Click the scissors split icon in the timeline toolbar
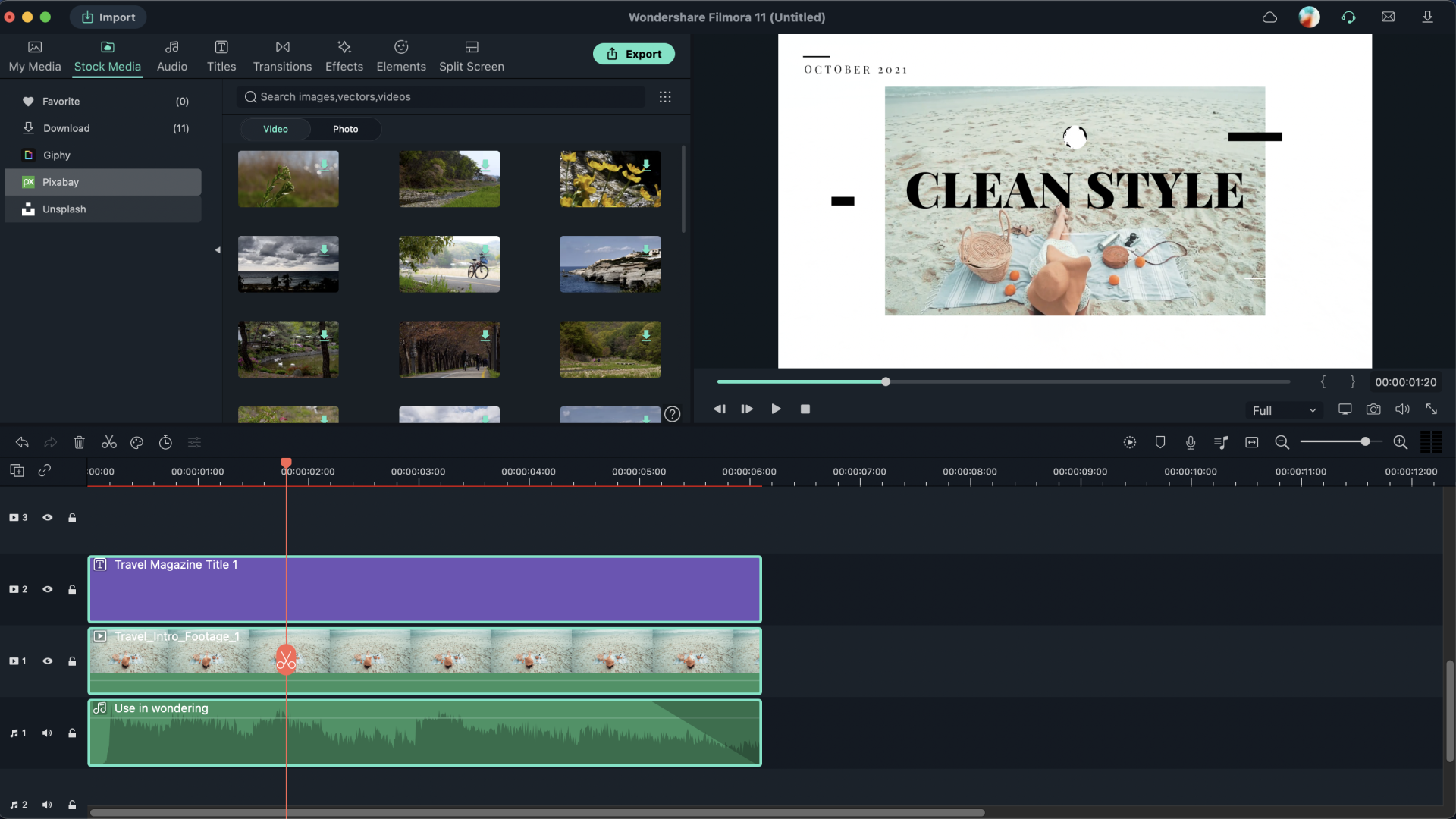 (x=109, y=442)
